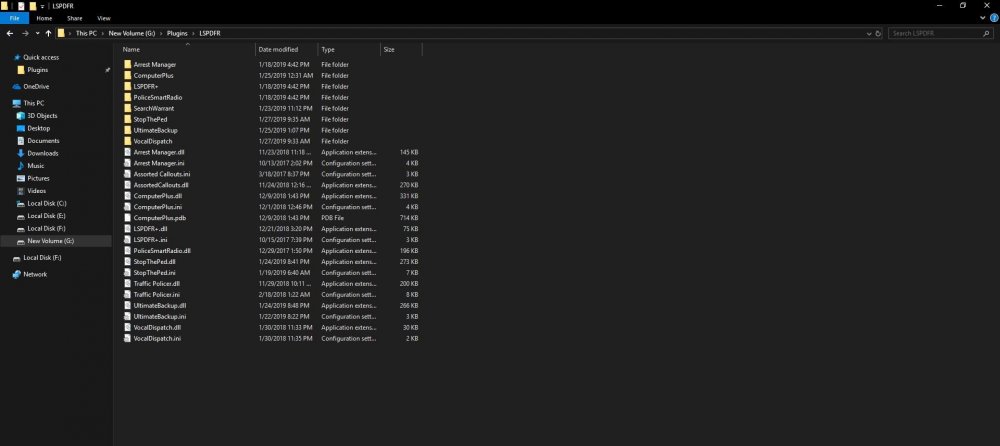
Task: Expand the address bar history dropdown
Action: 869,33
